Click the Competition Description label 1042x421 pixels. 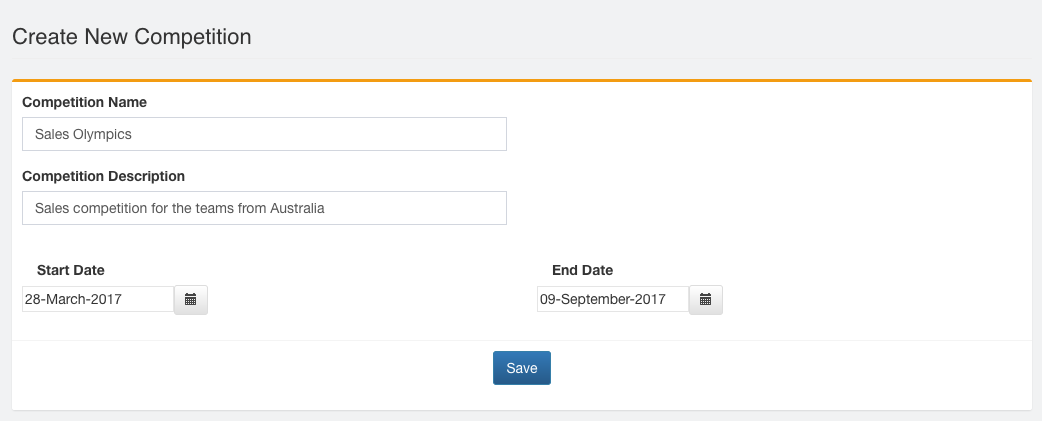(103, 176)
